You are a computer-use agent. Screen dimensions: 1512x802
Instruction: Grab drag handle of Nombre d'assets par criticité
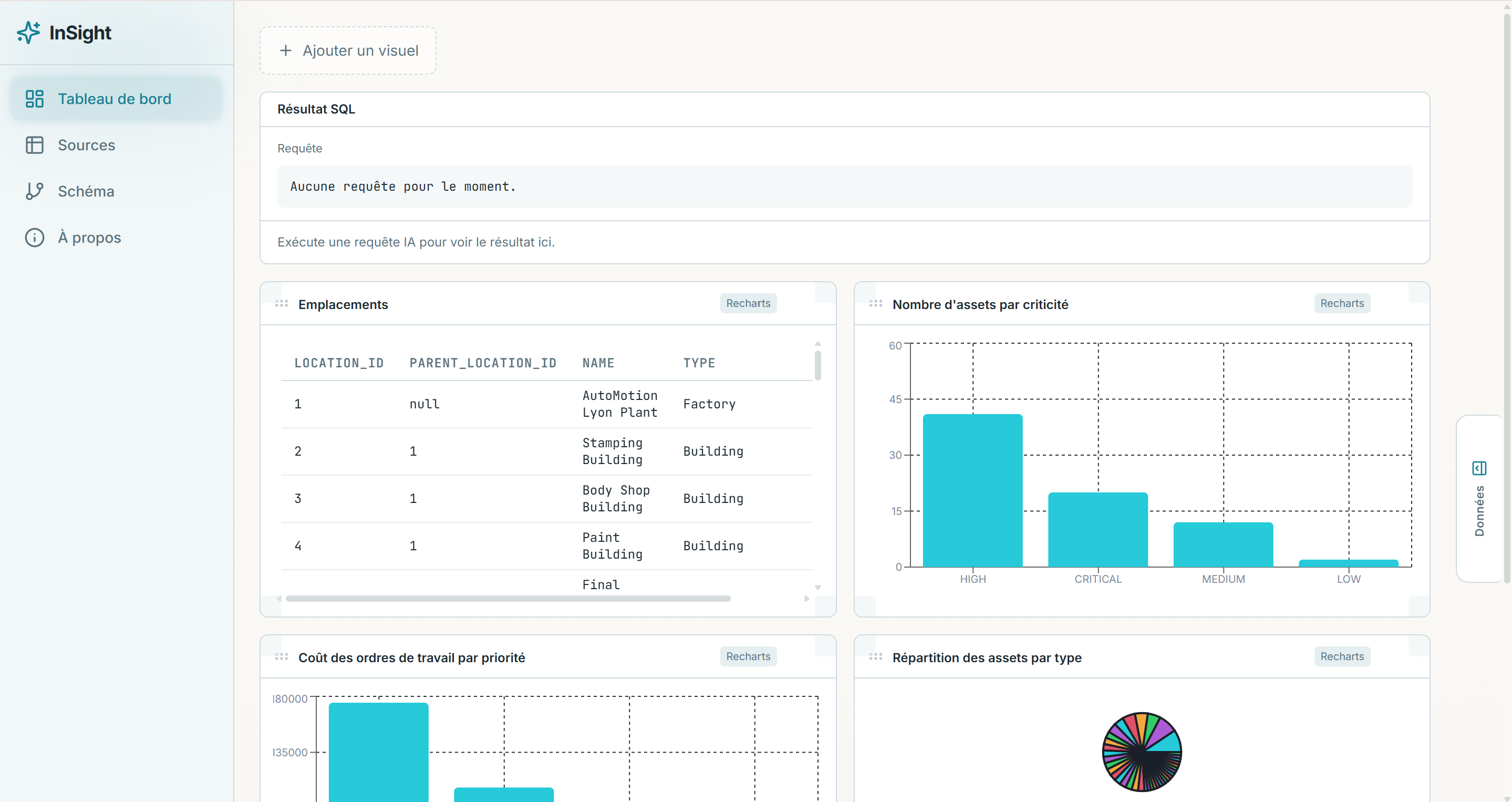tap(876, 304)
